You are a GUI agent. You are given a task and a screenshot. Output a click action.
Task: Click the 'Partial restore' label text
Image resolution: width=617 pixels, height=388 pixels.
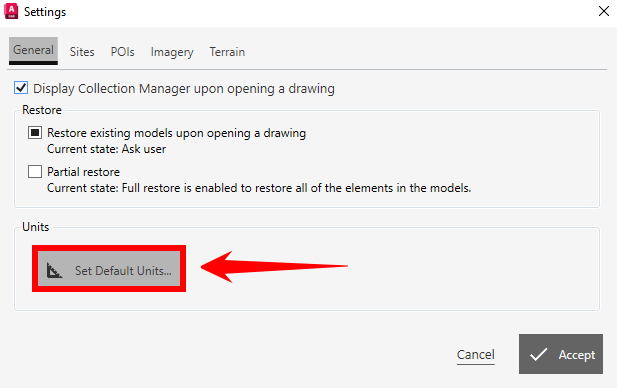(83, 172)
